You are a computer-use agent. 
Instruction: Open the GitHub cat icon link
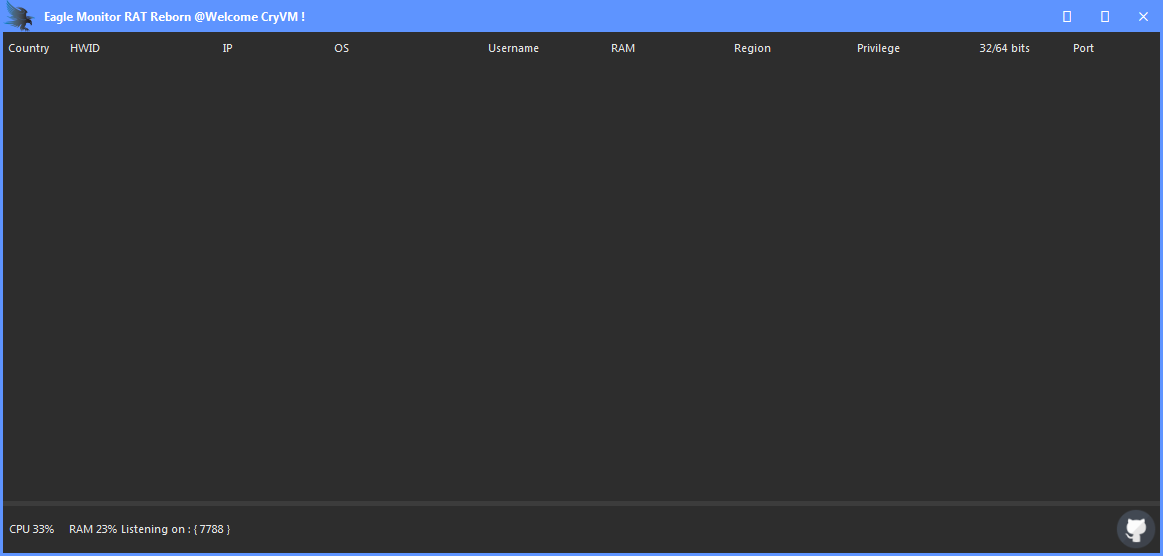1135,529
